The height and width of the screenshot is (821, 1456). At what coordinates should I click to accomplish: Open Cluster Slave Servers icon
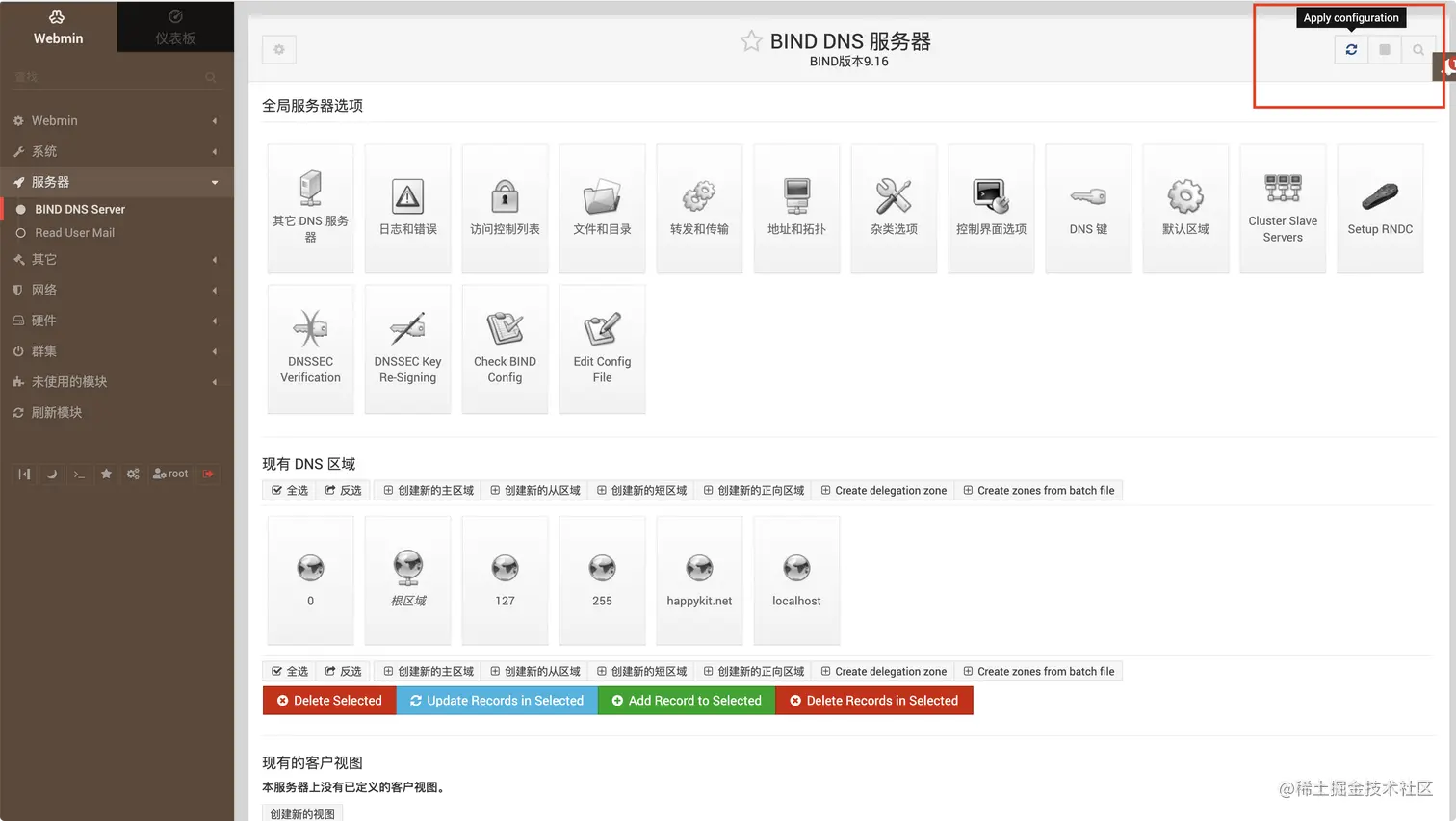[x=1283, y=208]
